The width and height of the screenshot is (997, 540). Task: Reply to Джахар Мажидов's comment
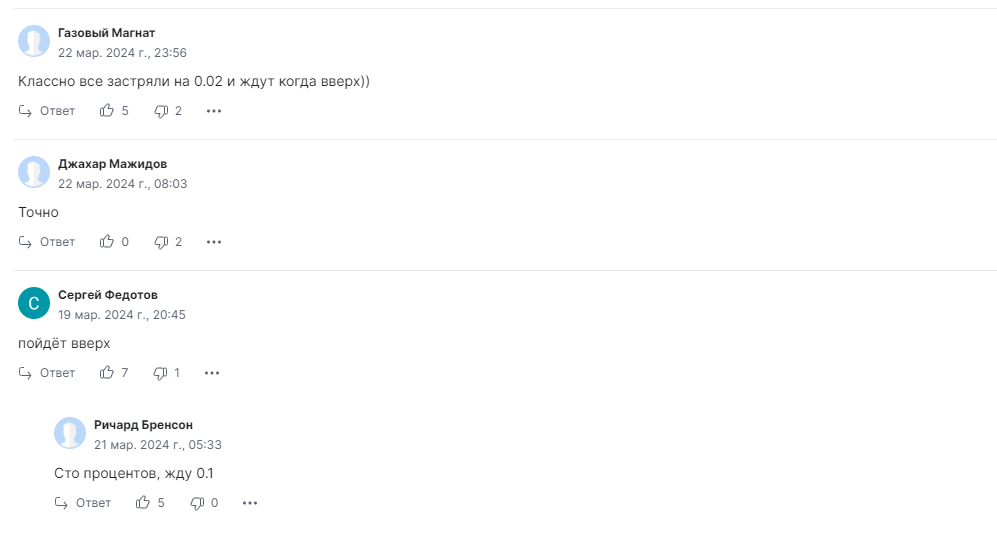[x=47, y=242]
